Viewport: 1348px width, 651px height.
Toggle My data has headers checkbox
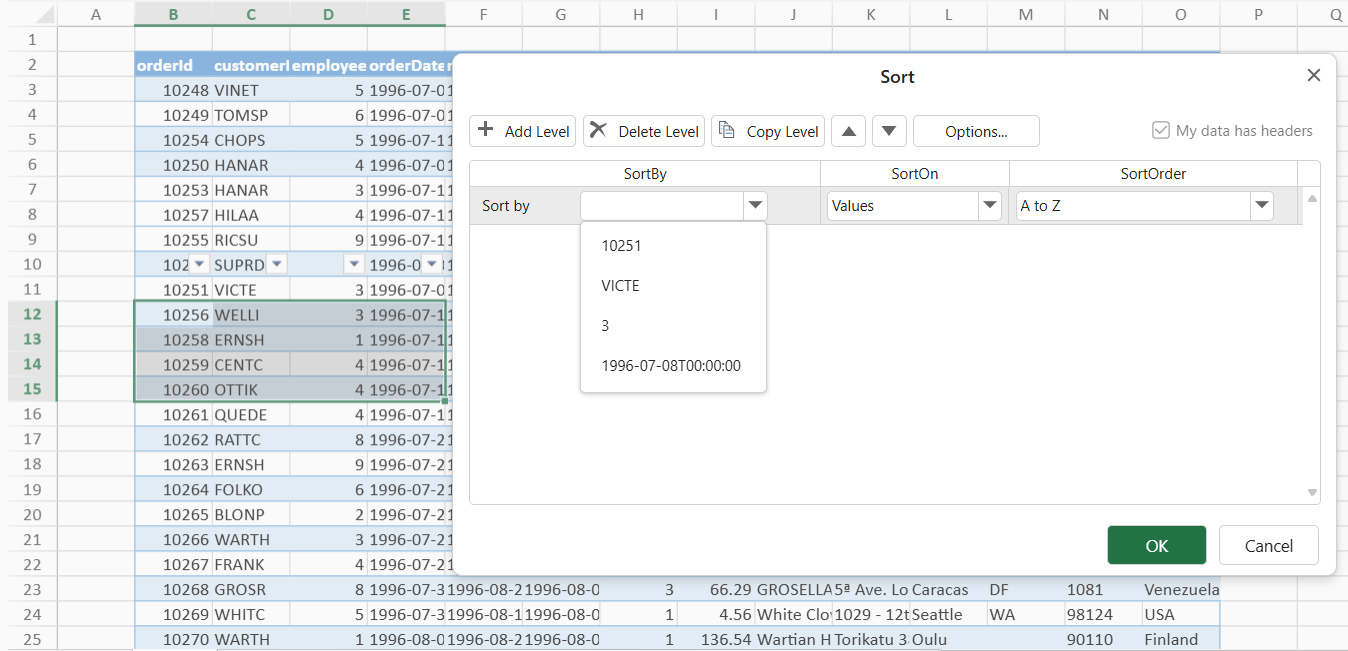1161,130
